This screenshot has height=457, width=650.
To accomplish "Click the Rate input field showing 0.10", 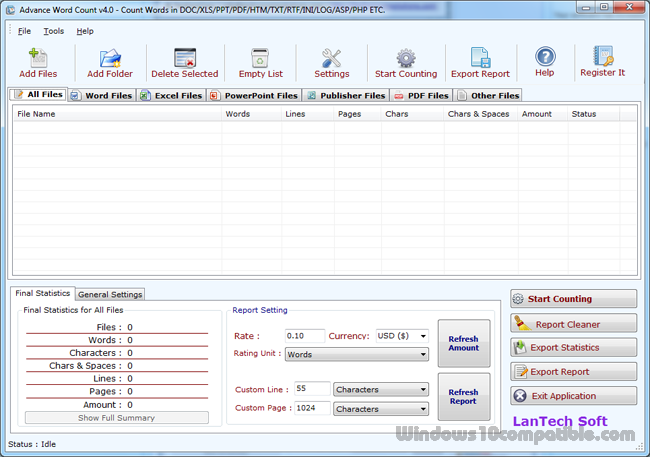I will (305, 336).
